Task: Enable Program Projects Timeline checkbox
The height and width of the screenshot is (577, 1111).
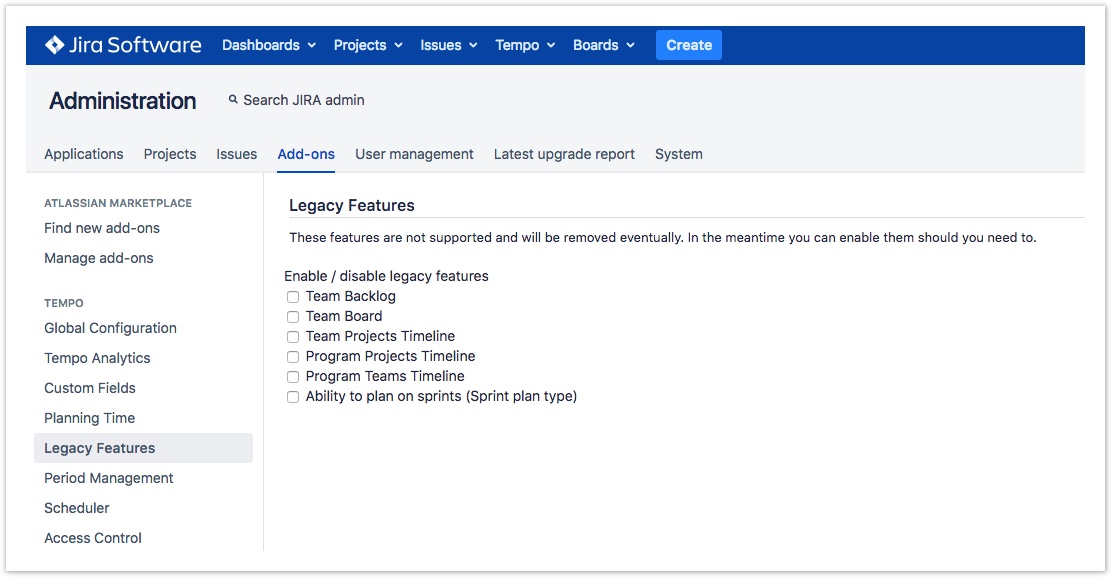Action: point(293,357)
